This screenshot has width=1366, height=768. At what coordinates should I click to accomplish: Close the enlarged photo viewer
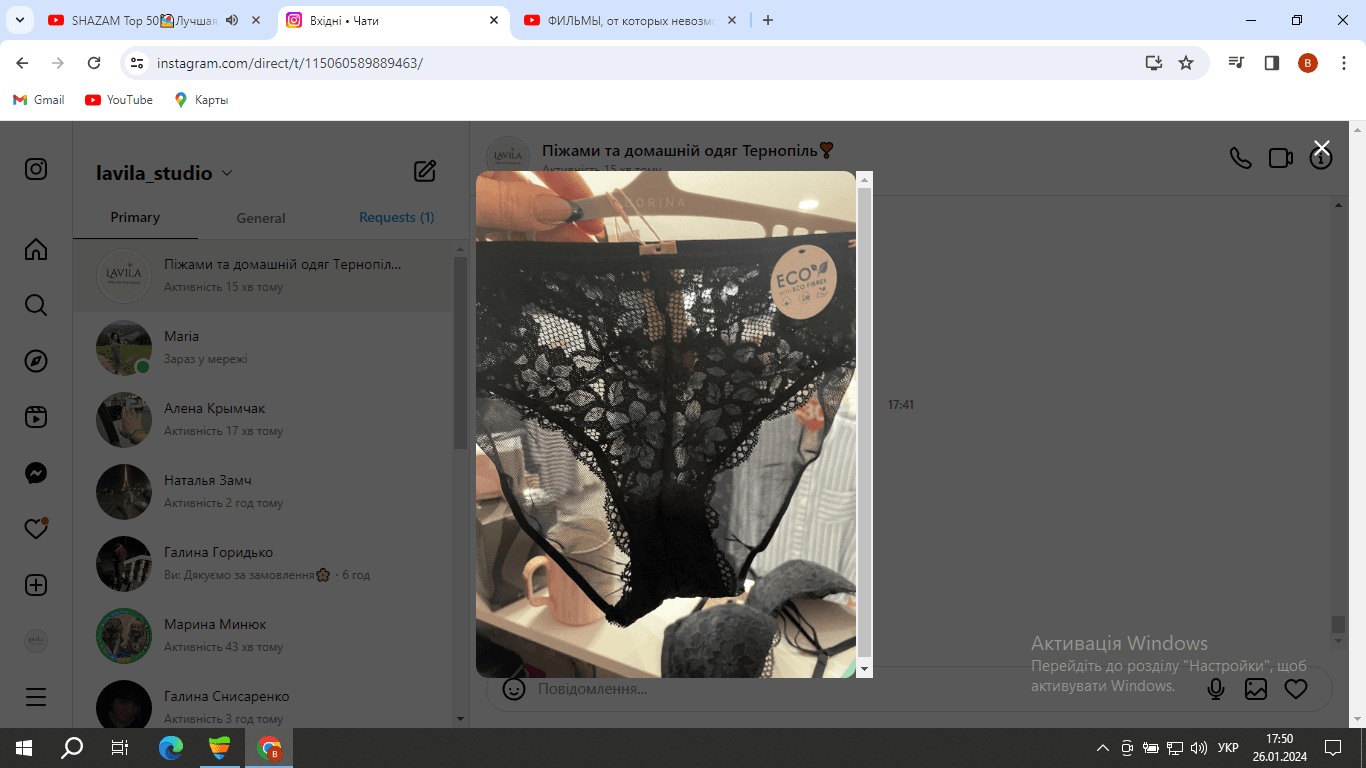(x=1321, y=148)
